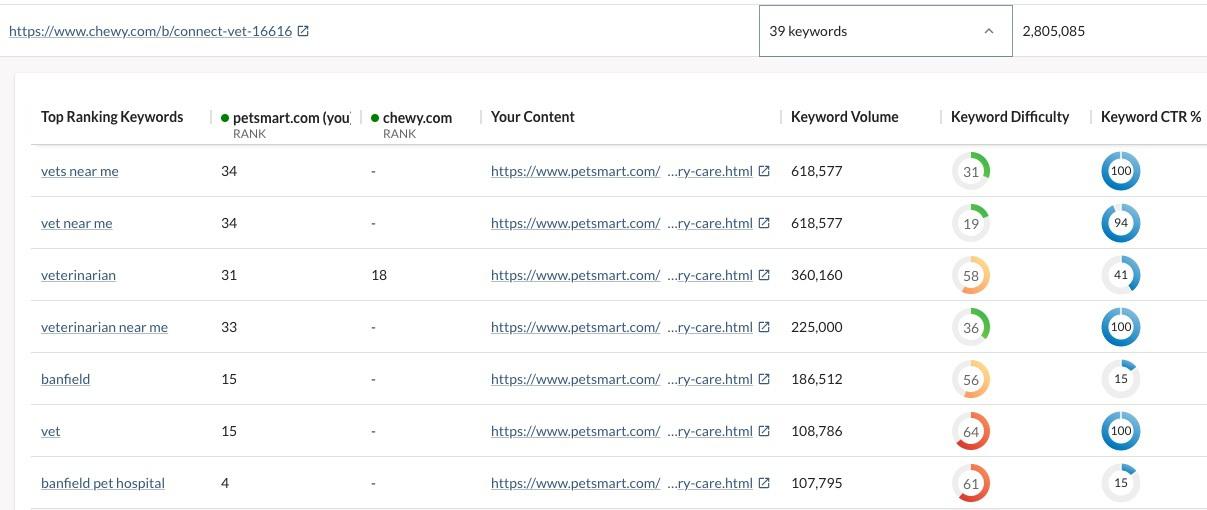
Task: Click chewy.com rank 18 in veterinarian row
Action: click(x=379, y=275)
